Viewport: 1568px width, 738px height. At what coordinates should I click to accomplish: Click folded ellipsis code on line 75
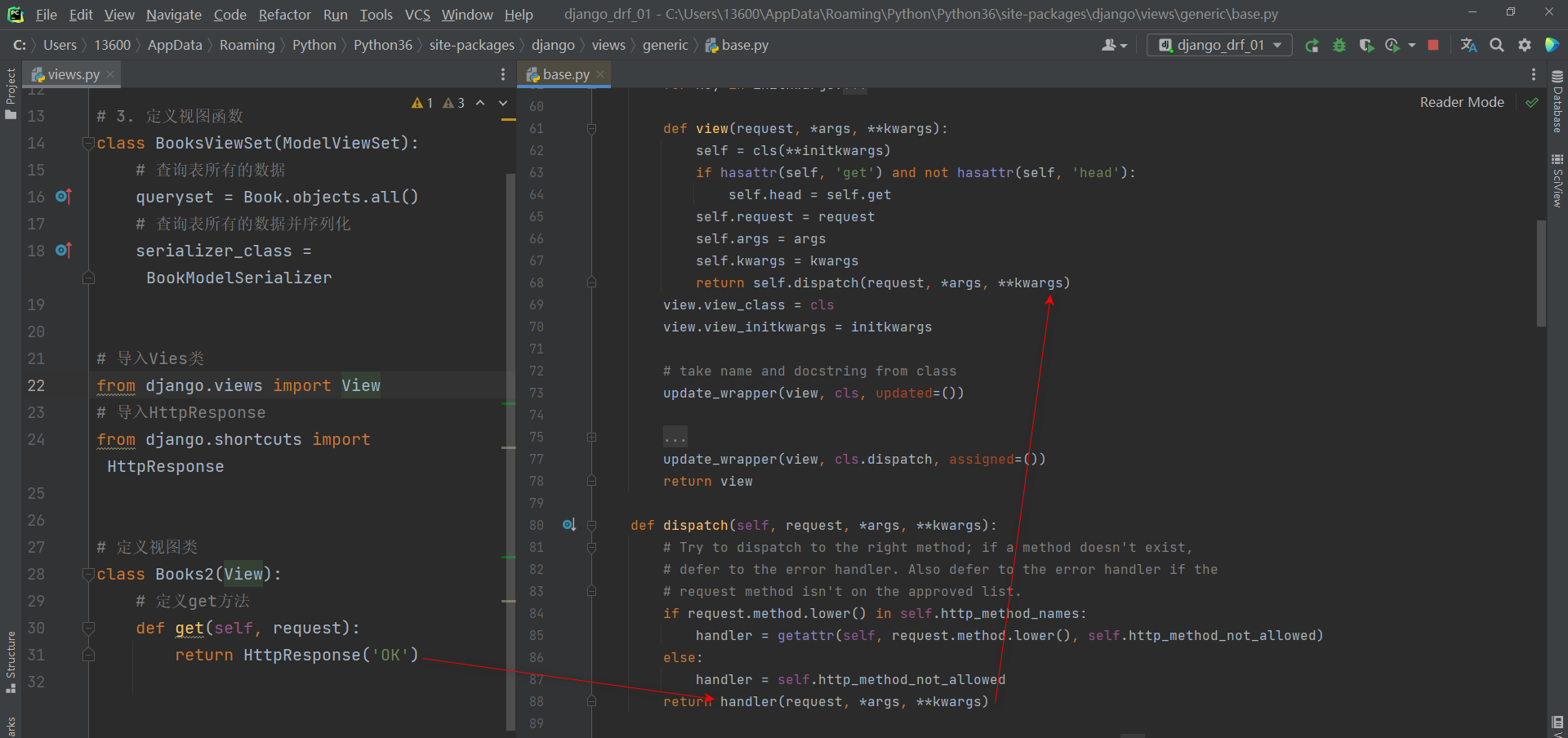point(675,438)
